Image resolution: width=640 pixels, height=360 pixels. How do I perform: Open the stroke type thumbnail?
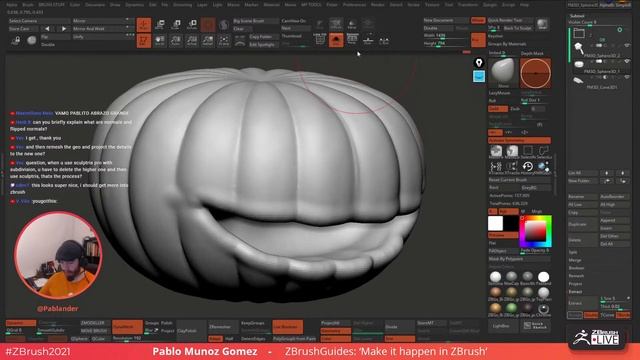coord(535,73)
